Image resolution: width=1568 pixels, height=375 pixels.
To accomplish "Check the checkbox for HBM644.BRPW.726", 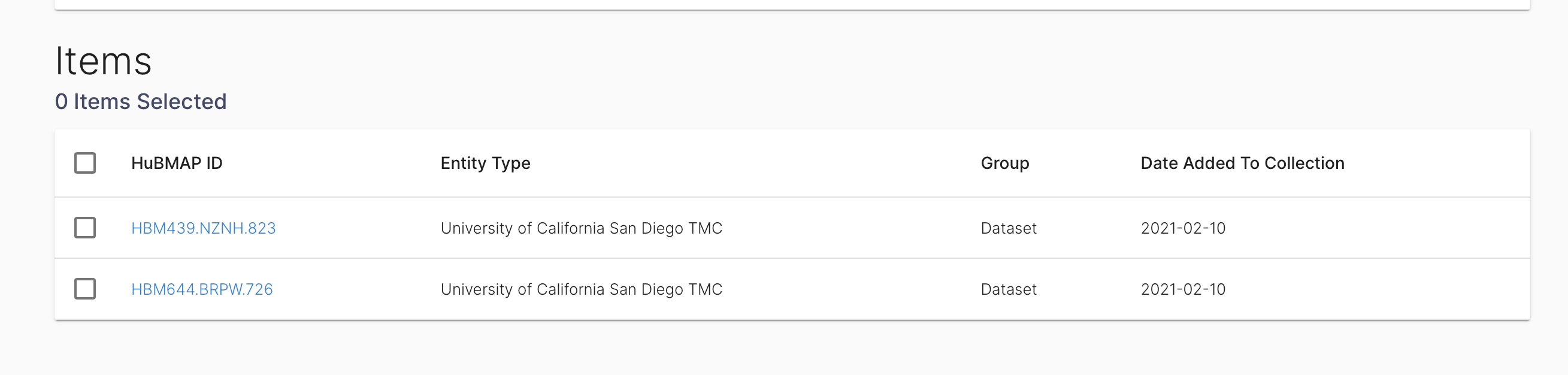I will click(85, 289).
